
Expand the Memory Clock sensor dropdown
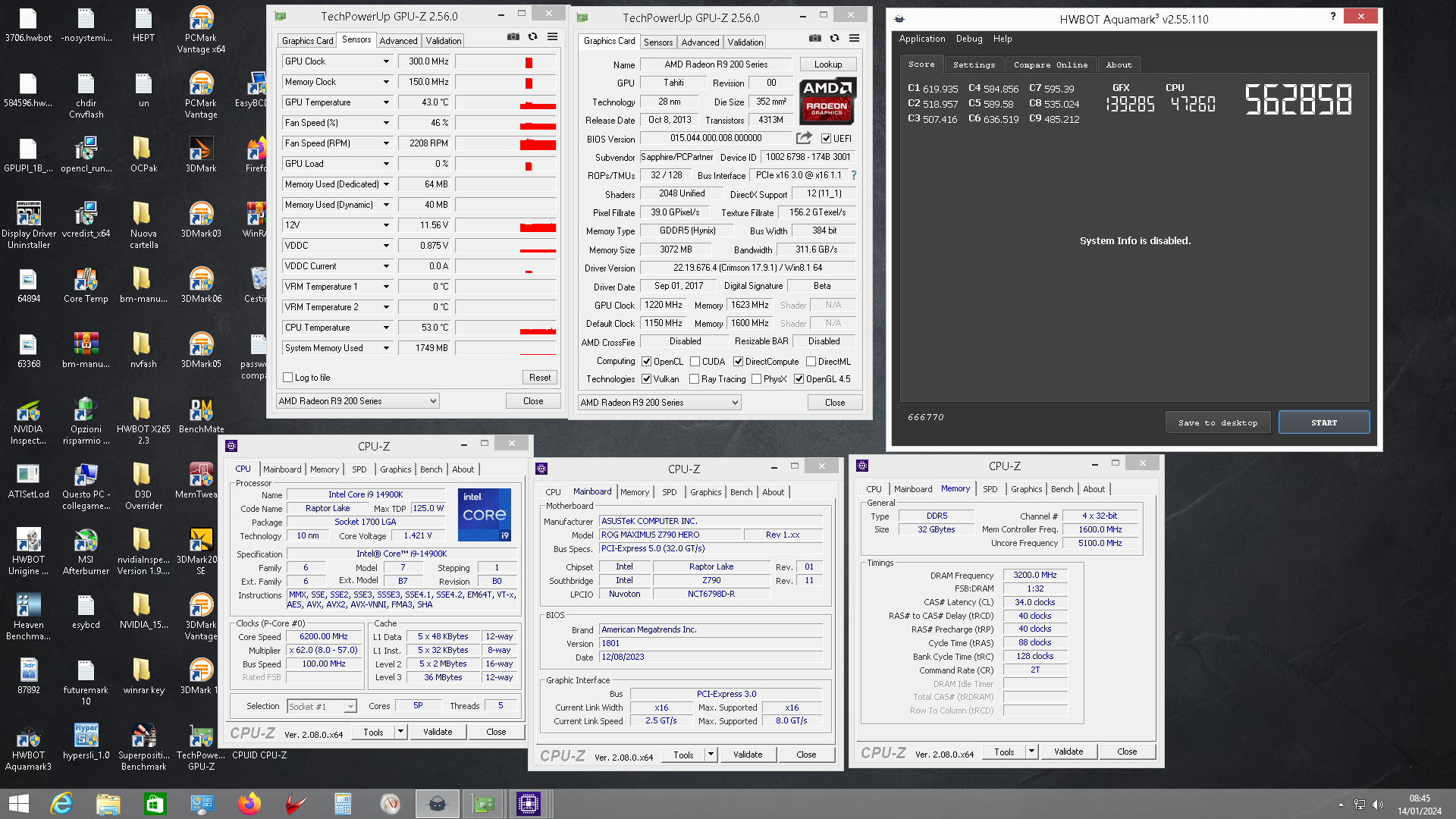pos(386,82)
